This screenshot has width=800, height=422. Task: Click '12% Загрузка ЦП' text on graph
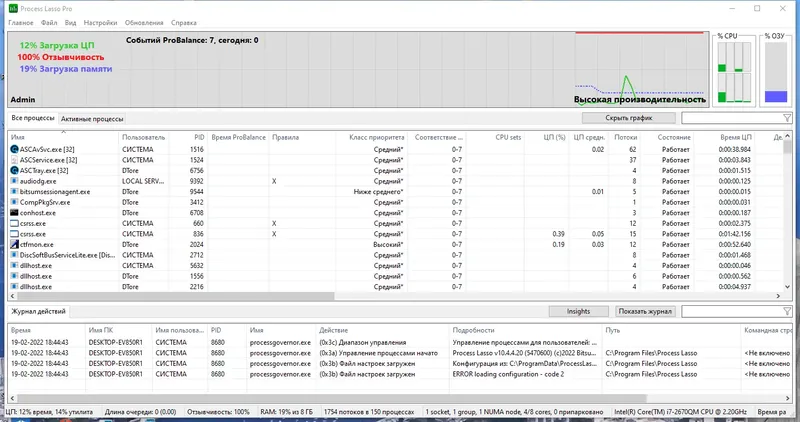(x=57, y=45)
